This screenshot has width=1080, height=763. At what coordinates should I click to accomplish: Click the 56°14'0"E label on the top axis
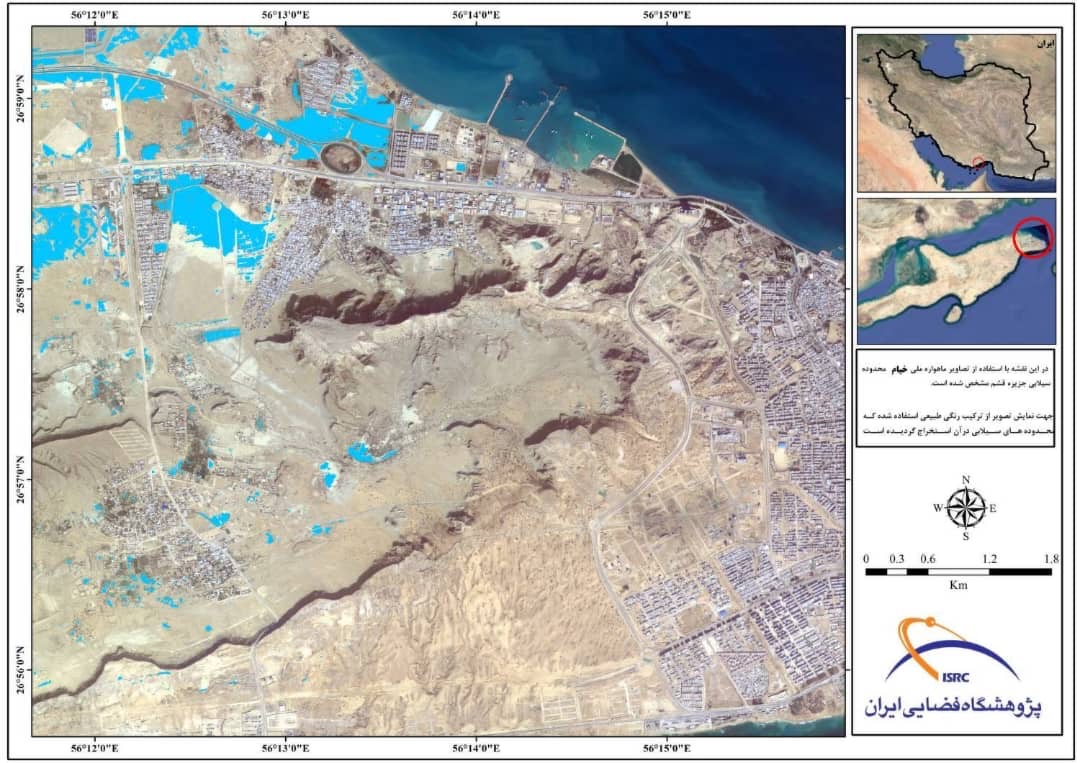(x=477, y=14)
